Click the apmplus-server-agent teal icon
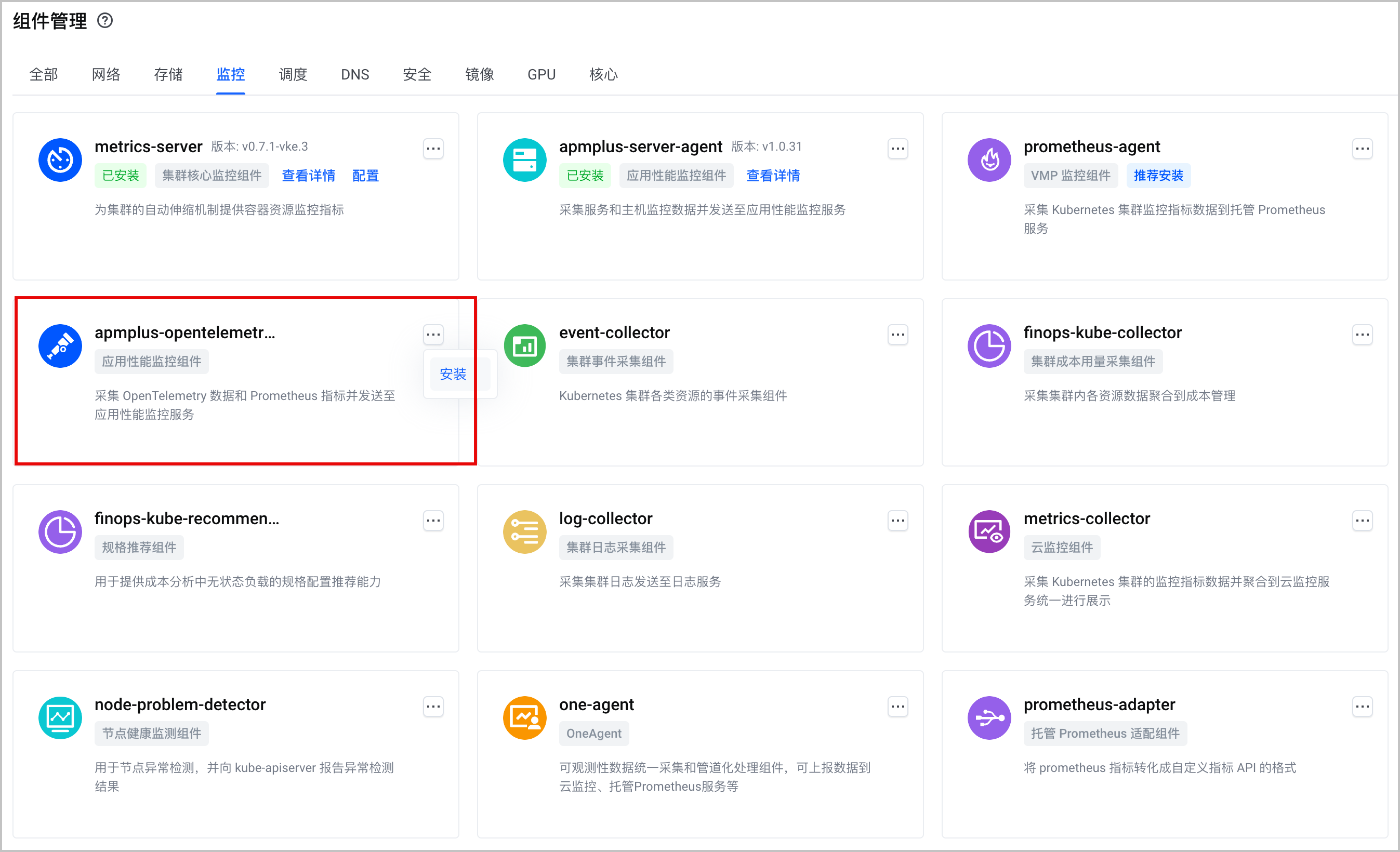Viewport: 1400px width, 852px height. point(524,160)
